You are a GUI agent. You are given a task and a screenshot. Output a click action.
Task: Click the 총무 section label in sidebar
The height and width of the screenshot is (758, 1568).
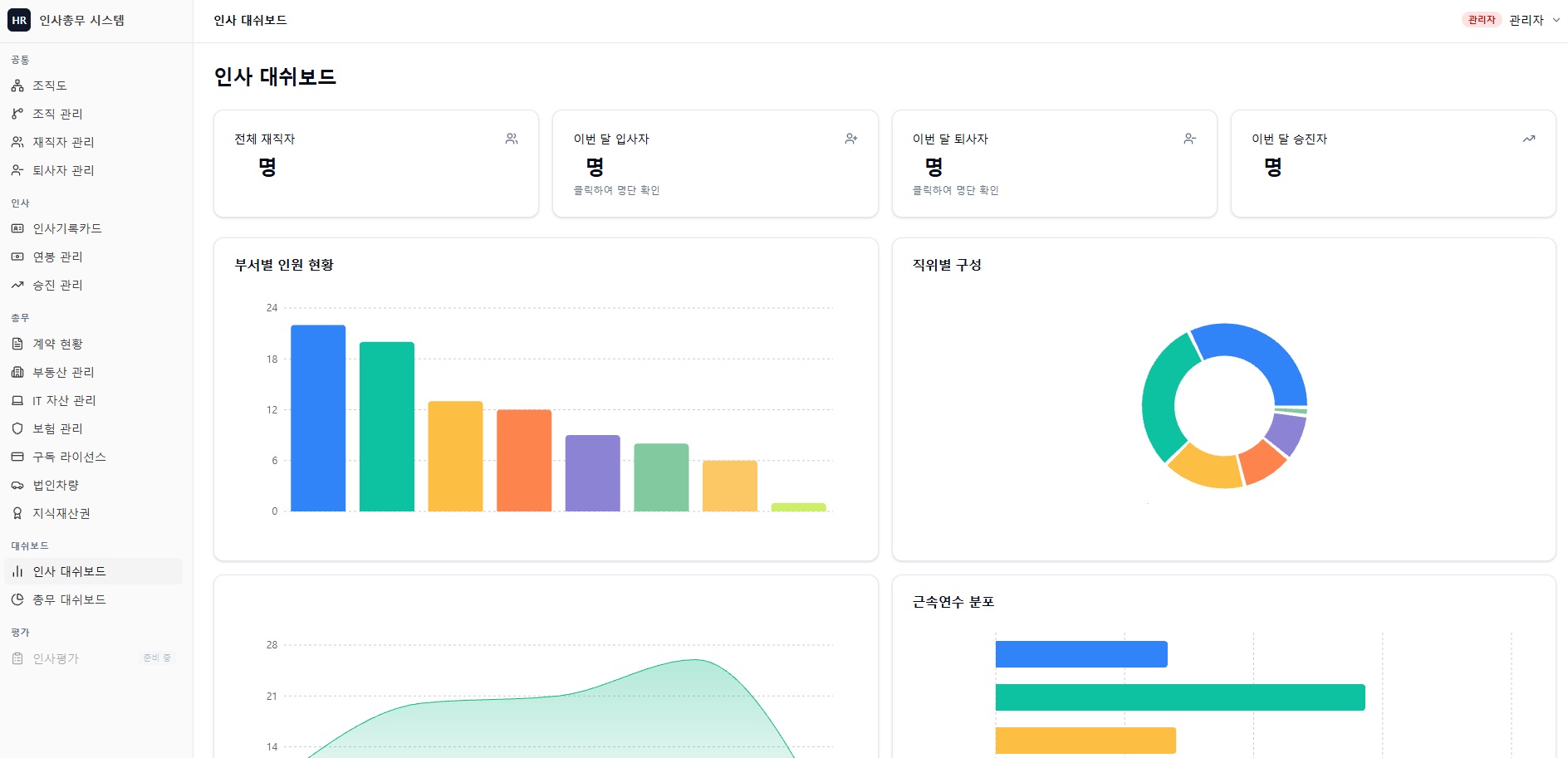click(20, 318)
